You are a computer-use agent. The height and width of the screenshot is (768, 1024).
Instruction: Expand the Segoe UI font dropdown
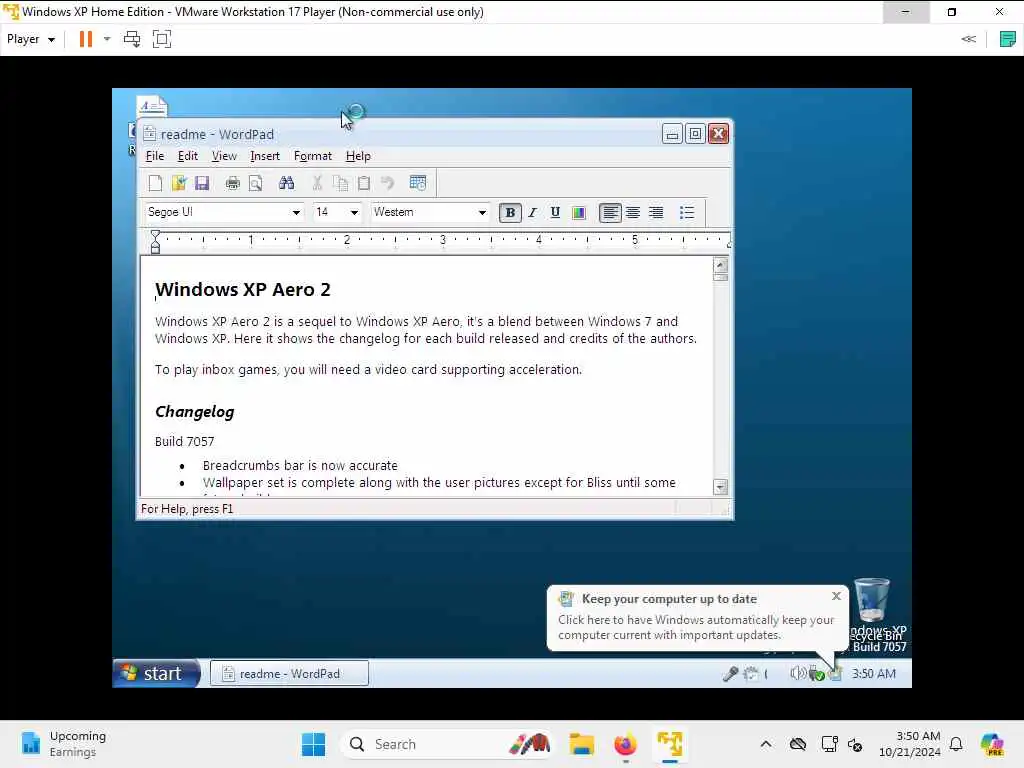point(296,213)
